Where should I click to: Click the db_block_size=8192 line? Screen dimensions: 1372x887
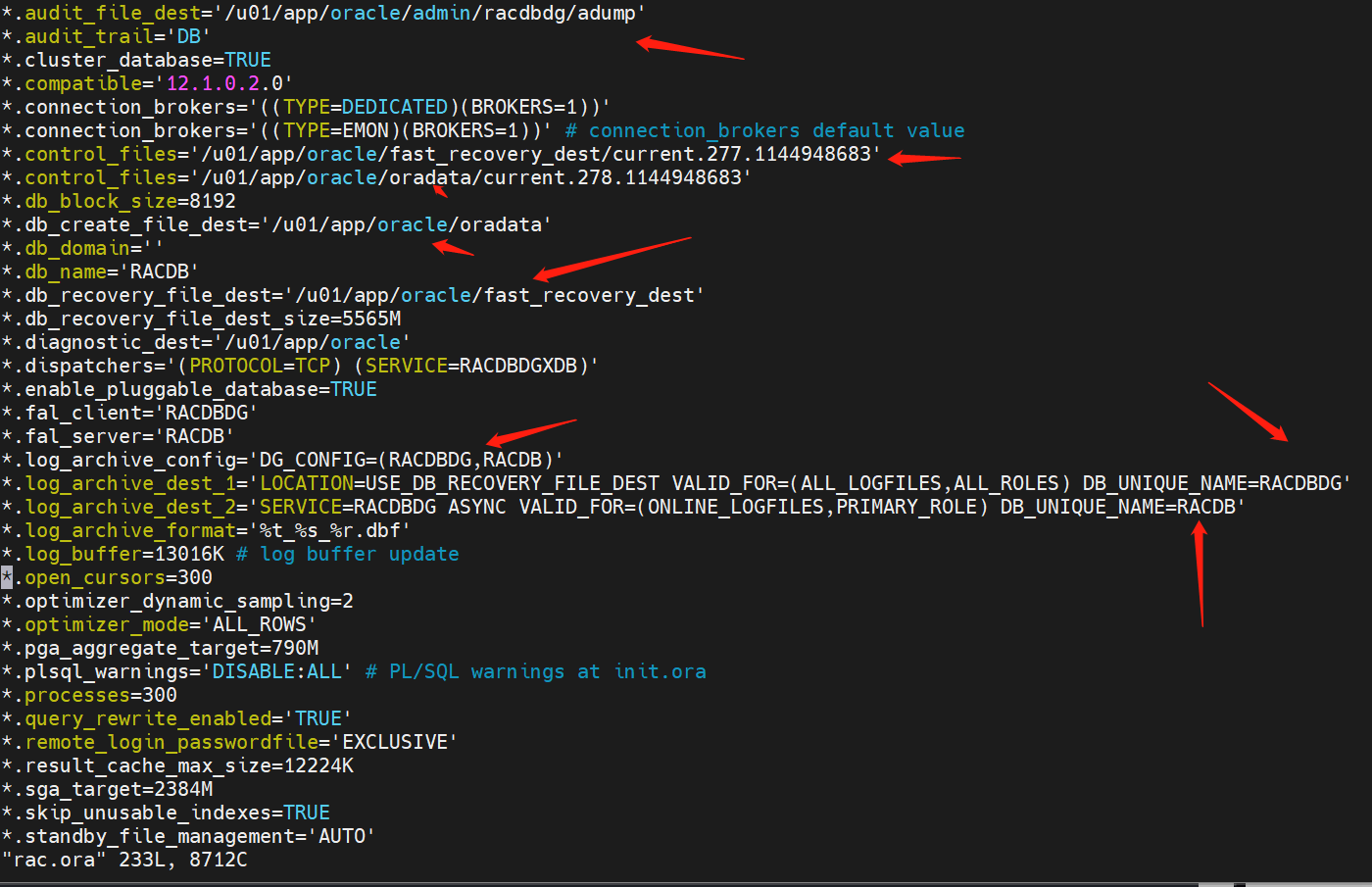tap(119, 201)
